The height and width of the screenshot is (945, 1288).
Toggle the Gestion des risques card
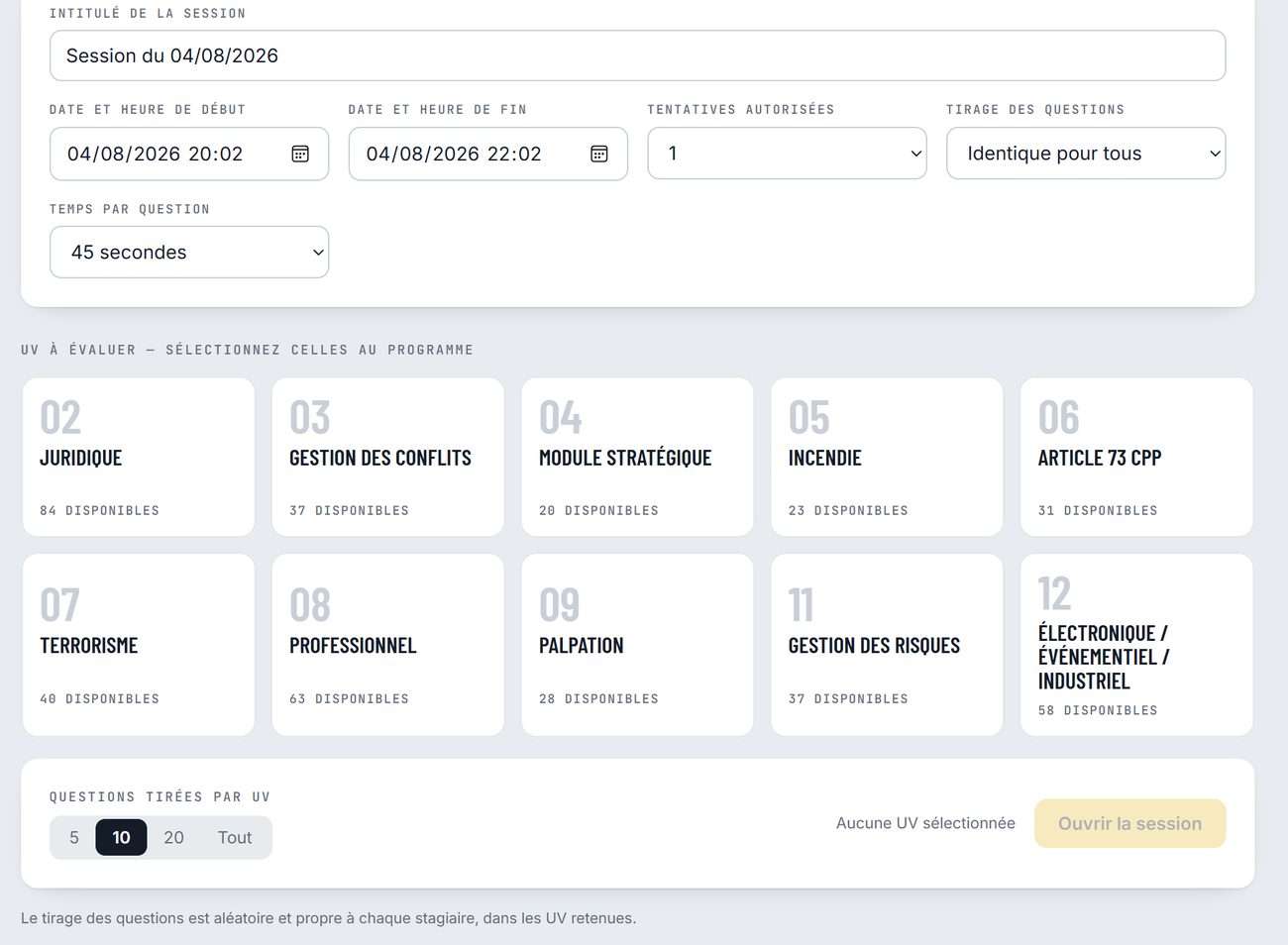point(888,645)
